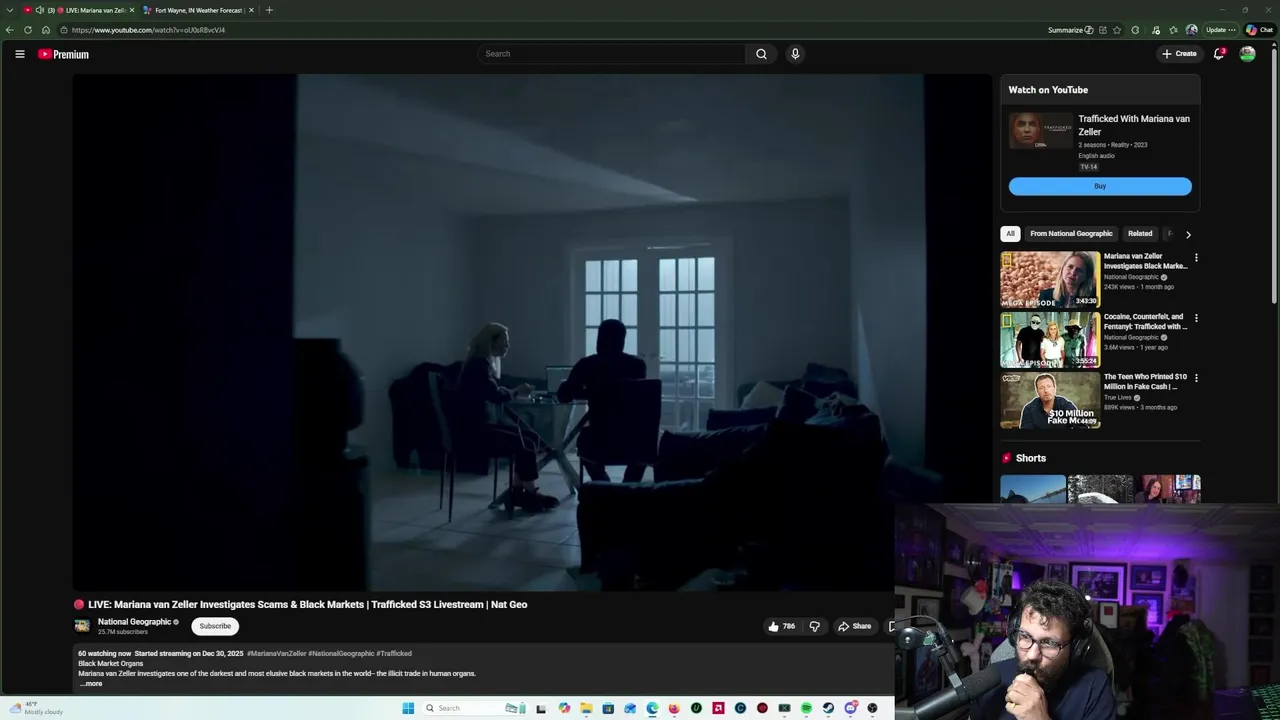The width and height of the screenshot is (1280, 720).
Task: Open #NationalGeographic hashtag link
Action: click(341, 653)
